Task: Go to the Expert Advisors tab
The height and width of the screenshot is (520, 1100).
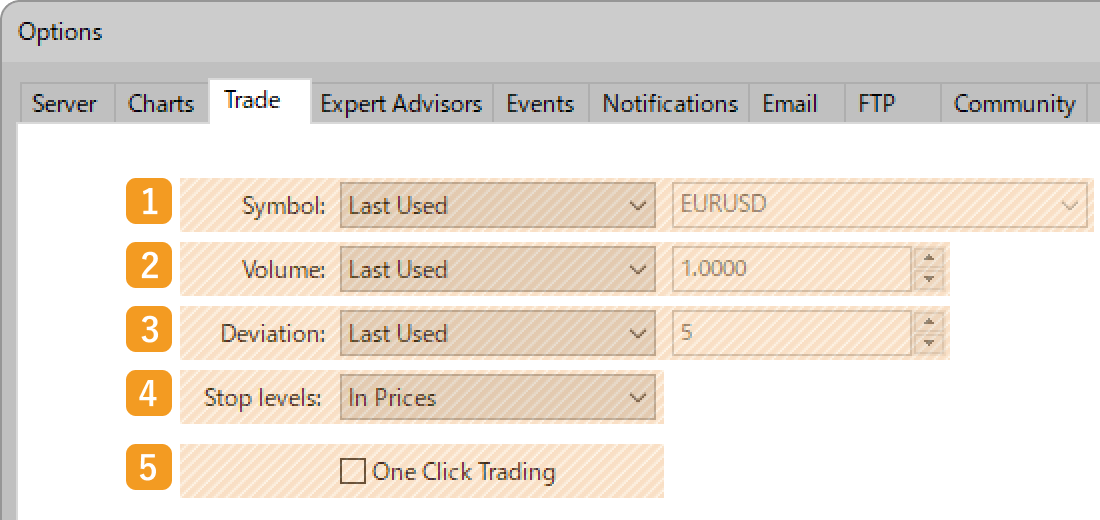Action: 401,104
